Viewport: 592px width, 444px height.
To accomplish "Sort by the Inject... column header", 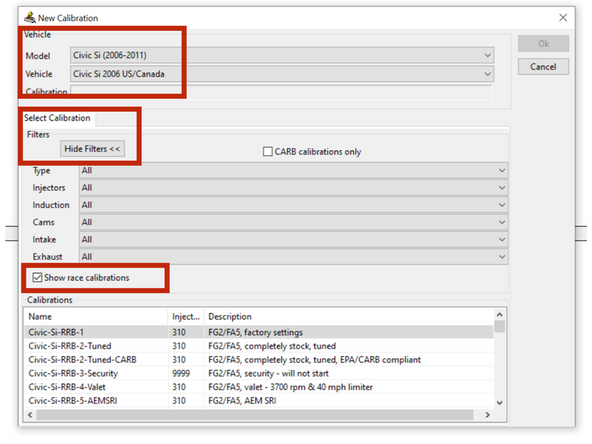I will tap(186, 316).
